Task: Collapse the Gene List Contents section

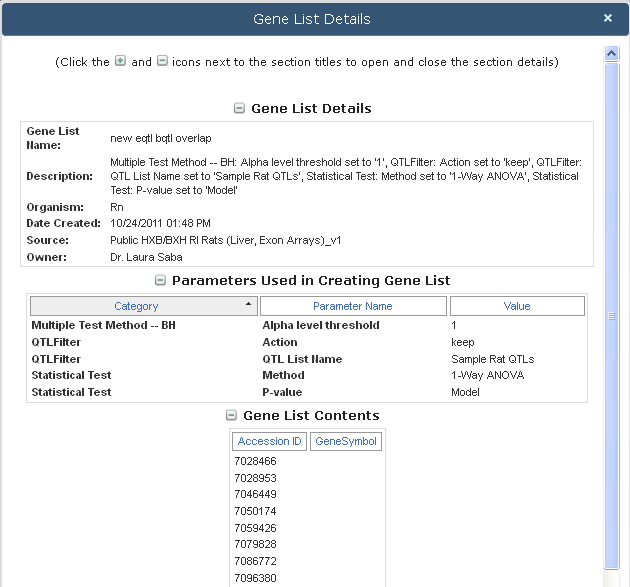Action: pyautogui.click(x=231, y=415)
